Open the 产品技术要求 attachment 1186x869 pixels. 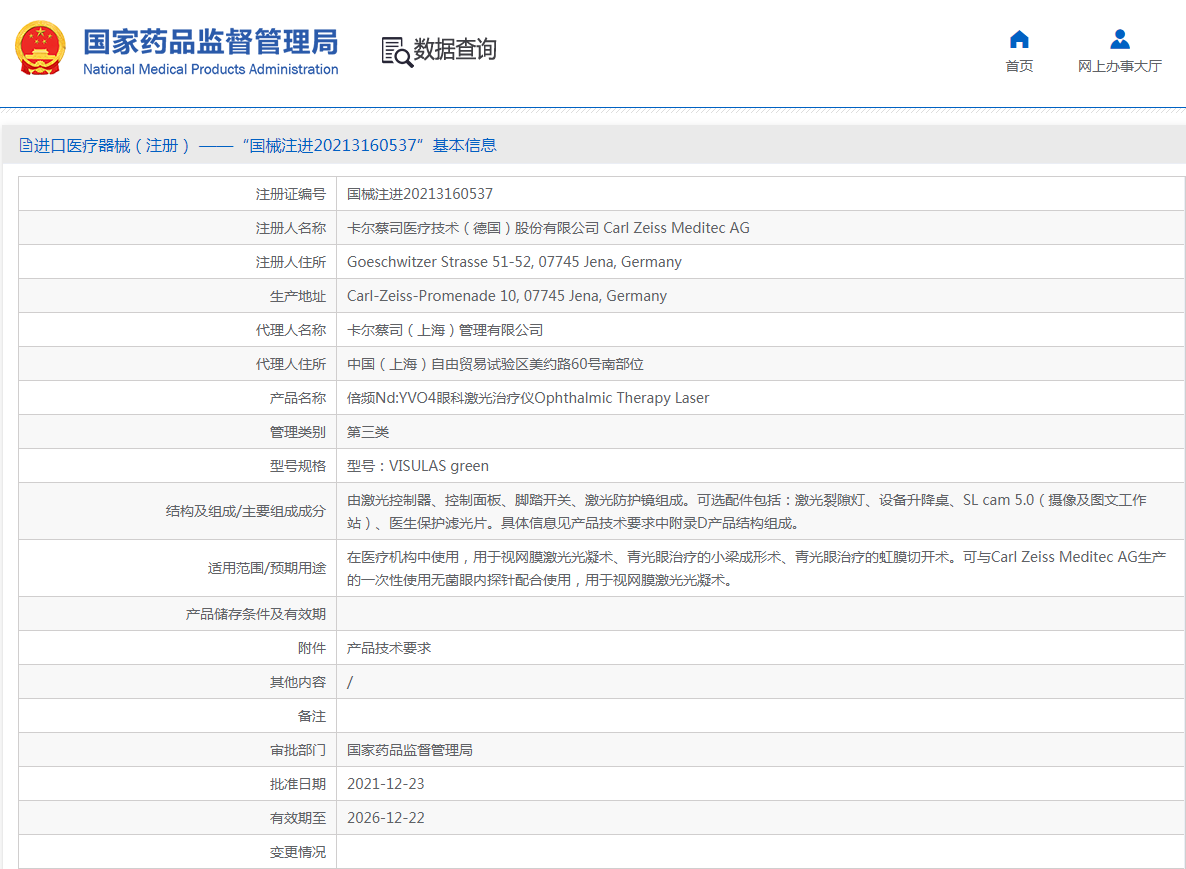pyautogui.click(x=389, y=648)
